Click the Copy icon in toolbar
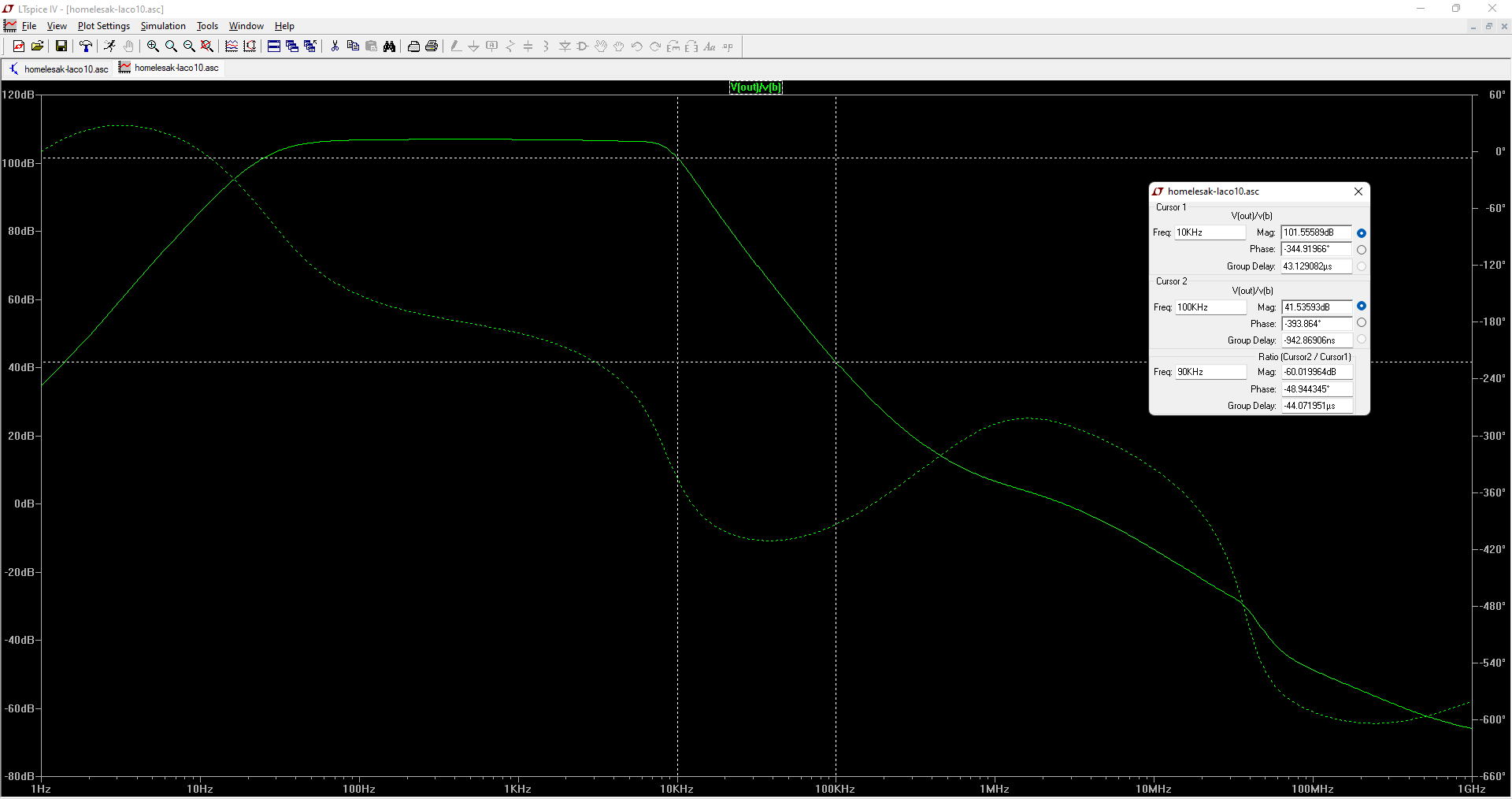Screen dimensions: 1512x799 click(x=353, y=46)
